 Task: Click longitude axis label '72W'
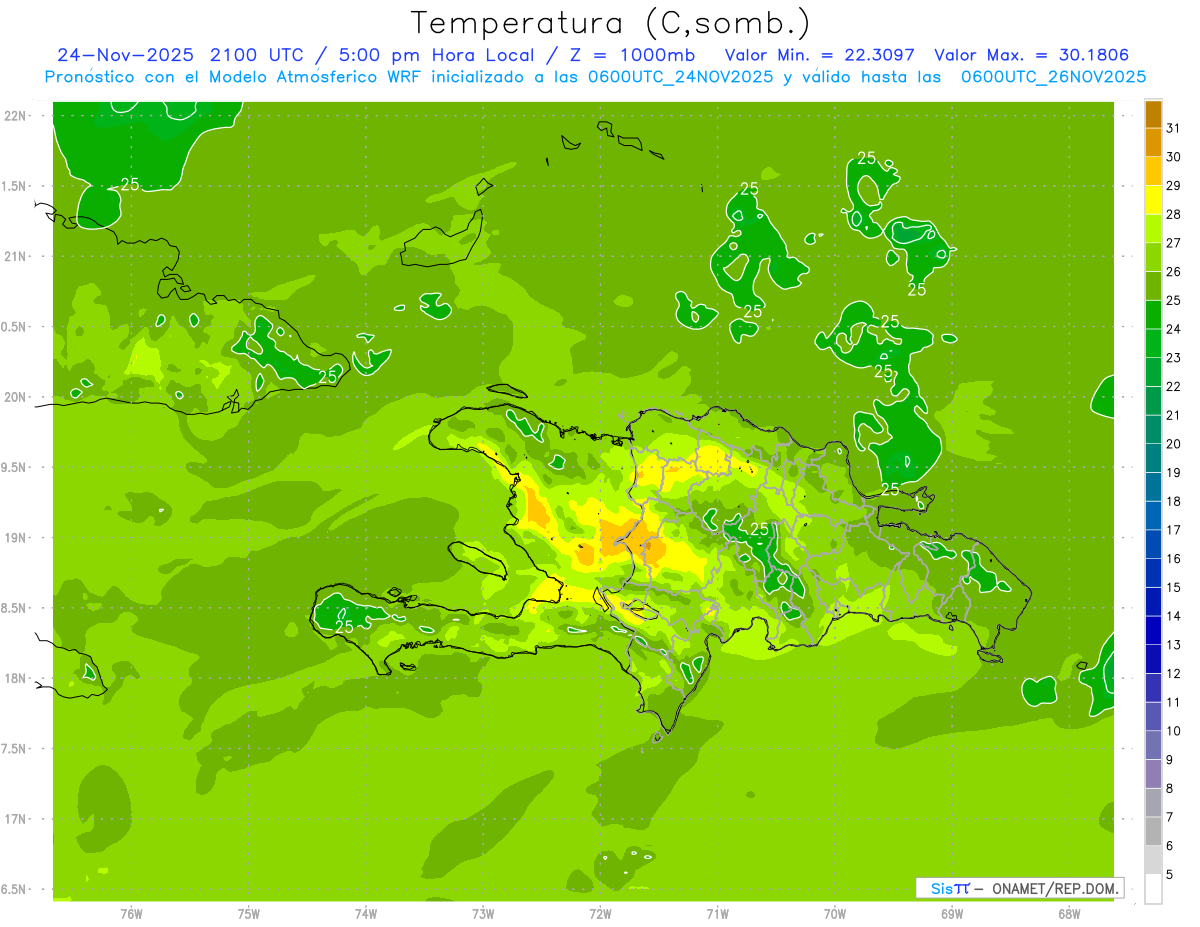[x=600, y=914]
